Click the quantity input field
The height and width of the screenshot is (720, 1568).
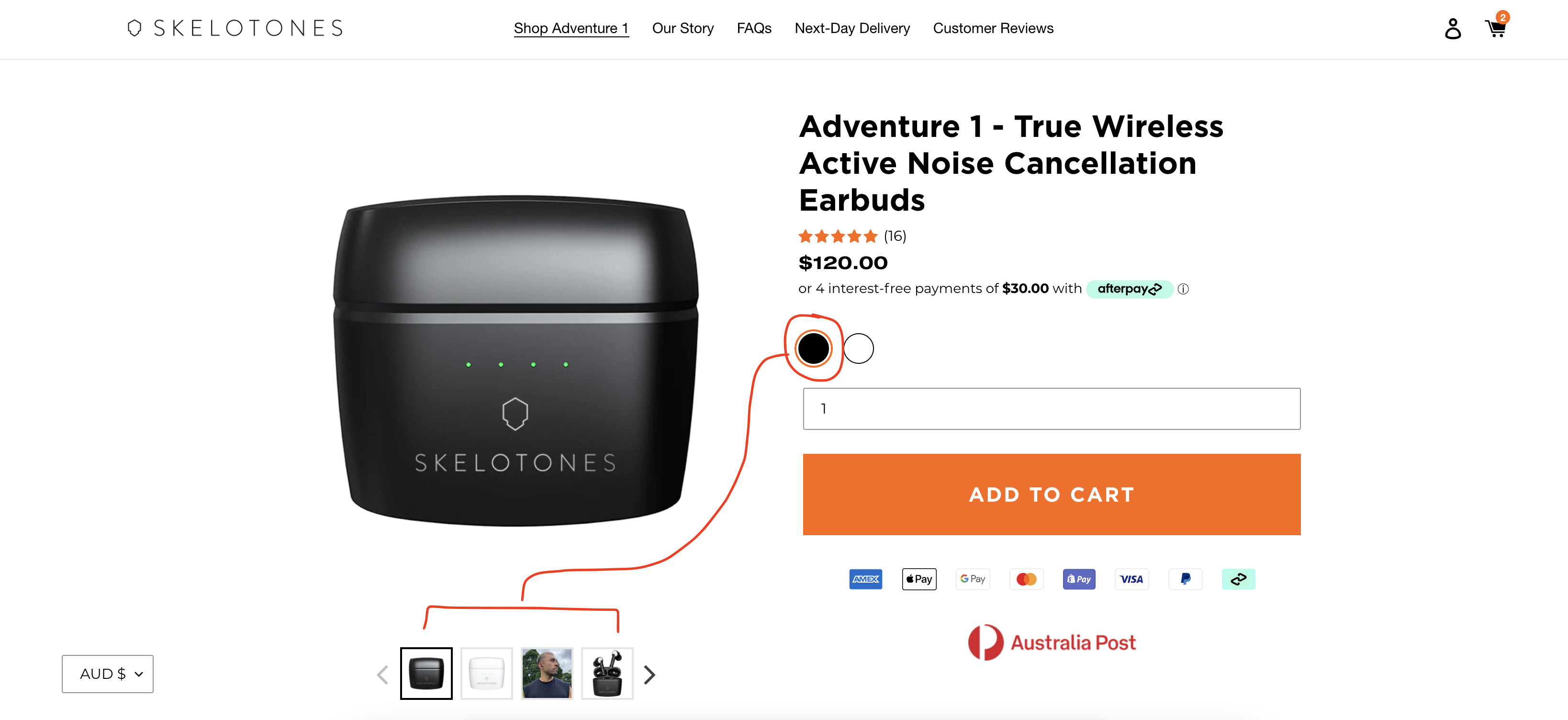pyautogui.click(x=1051, y=408)
